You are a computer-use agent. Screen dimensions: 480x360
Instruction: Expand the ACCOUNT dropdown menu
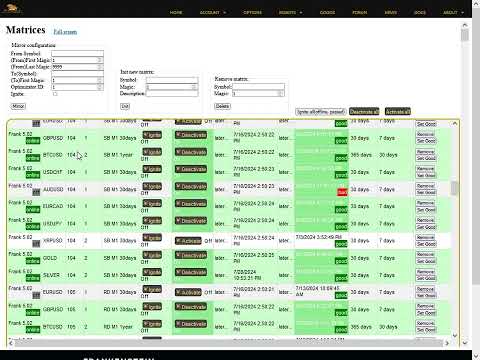tap(213, 12)
